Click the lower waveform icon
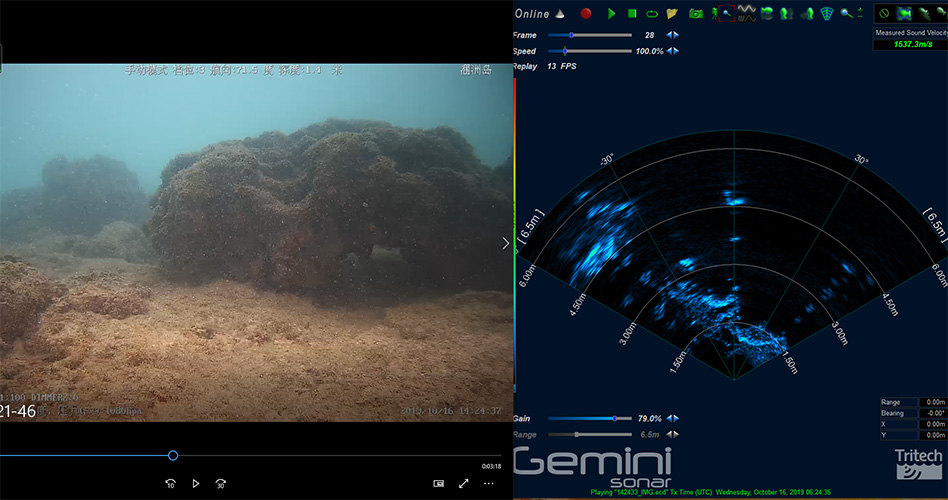 747,19
